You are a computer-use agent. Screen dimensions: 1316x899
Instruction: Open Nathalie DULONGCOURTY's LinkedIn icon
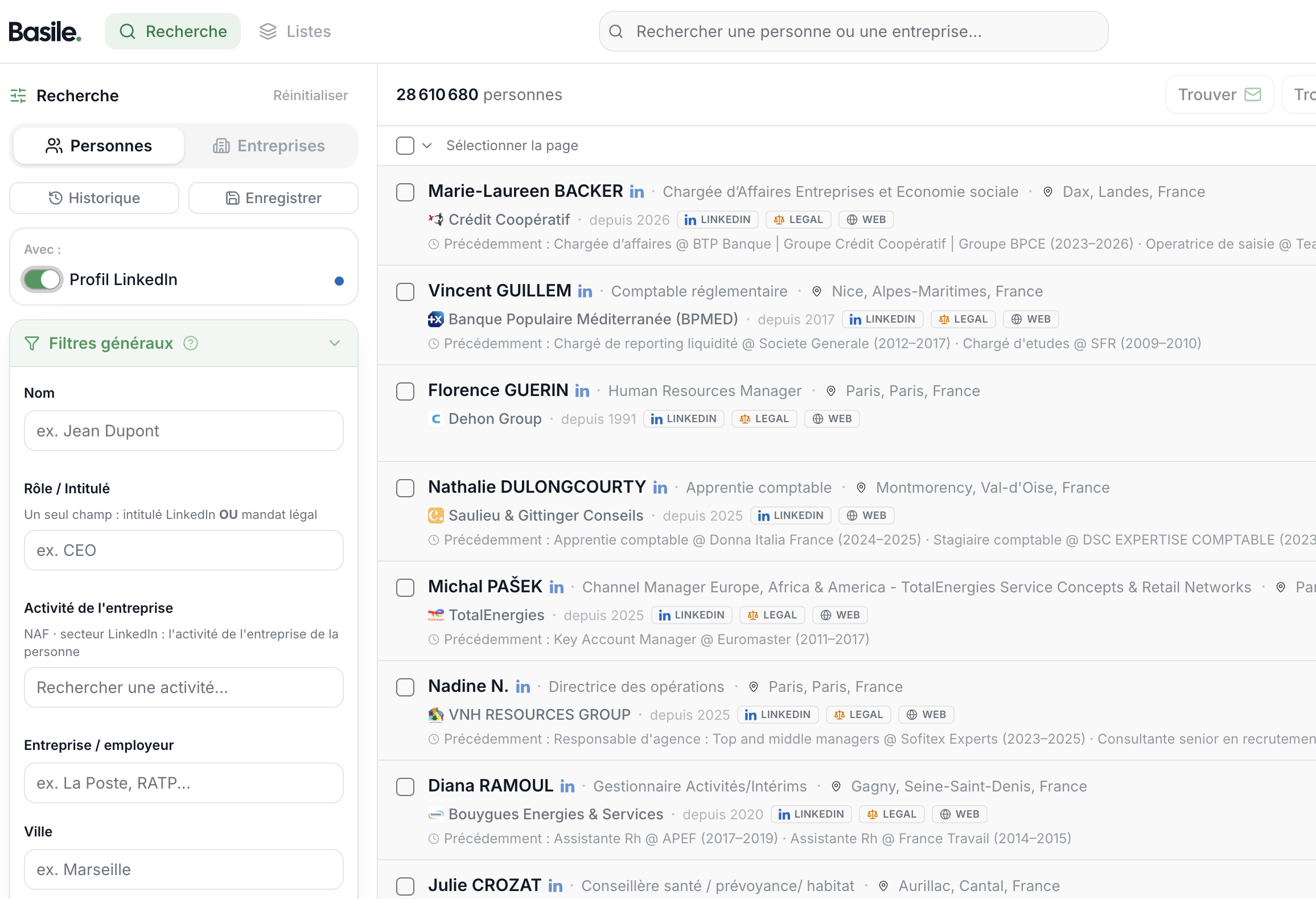(660, 488)
